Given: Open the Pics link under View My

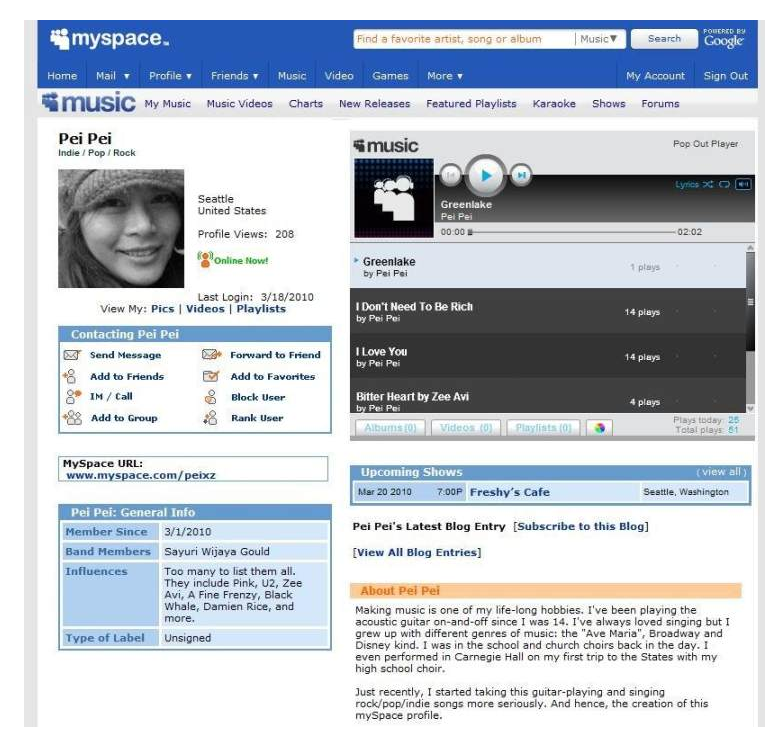Looking at the screenshot, I should 163,309.
